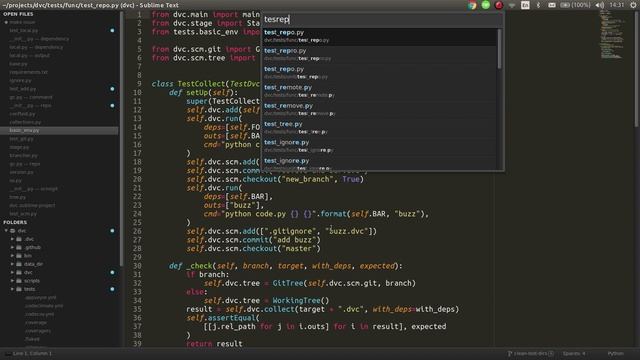Click the green round tray indicator icon

486,5
